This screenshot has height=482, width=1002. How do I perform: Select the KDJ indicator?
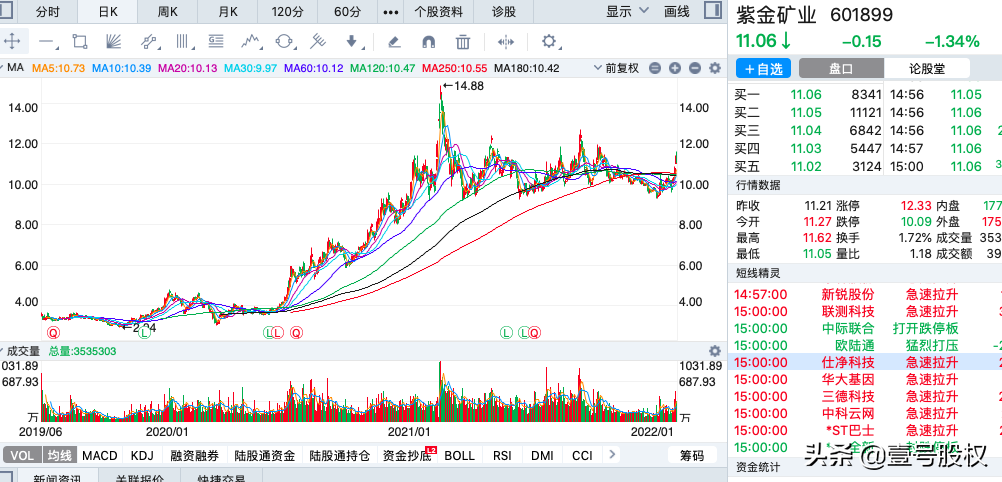point(142,456)
